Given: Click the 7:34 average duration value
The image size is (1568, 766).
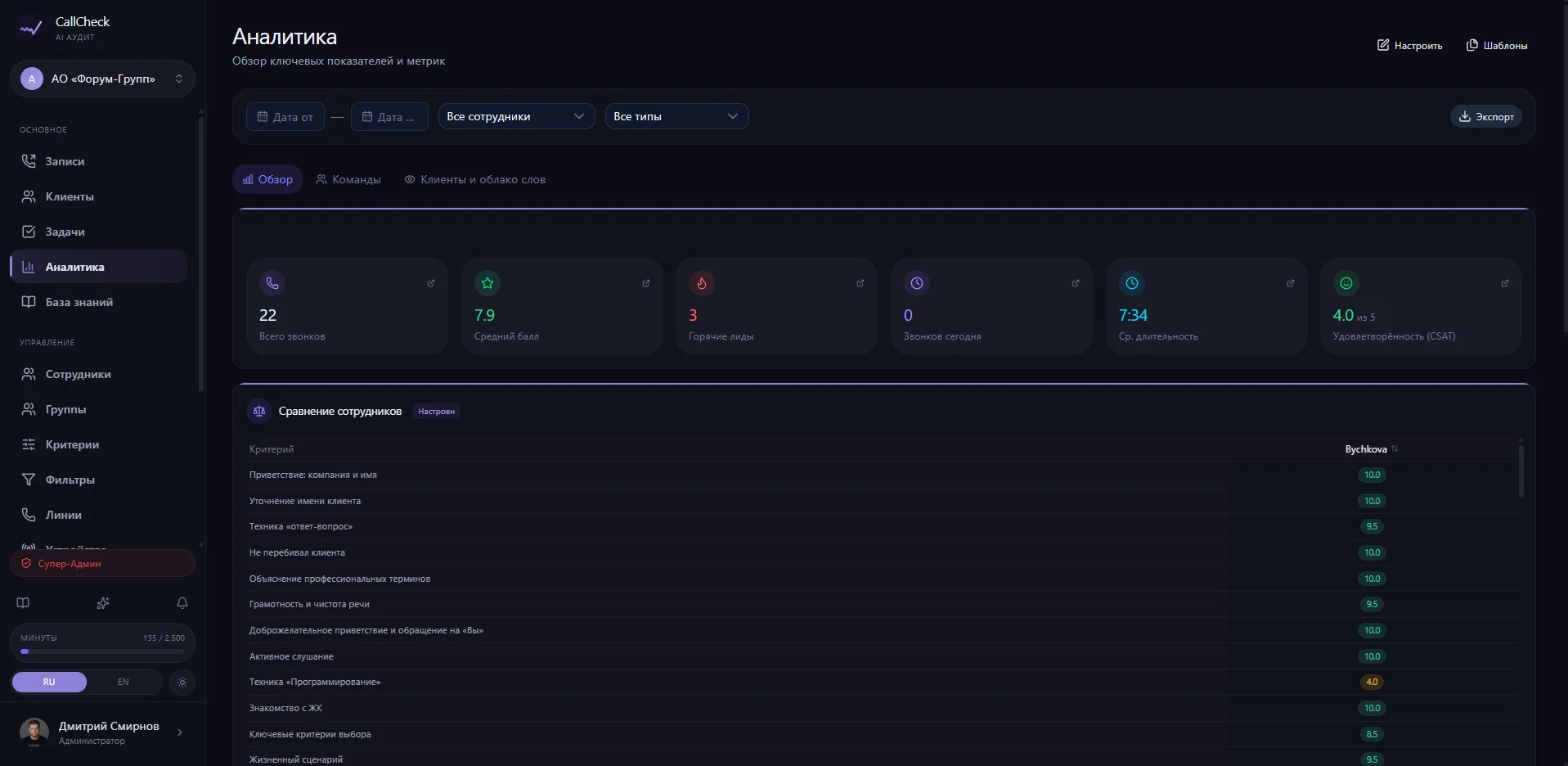Looking at the screenshot, I should pos(1133,315).
